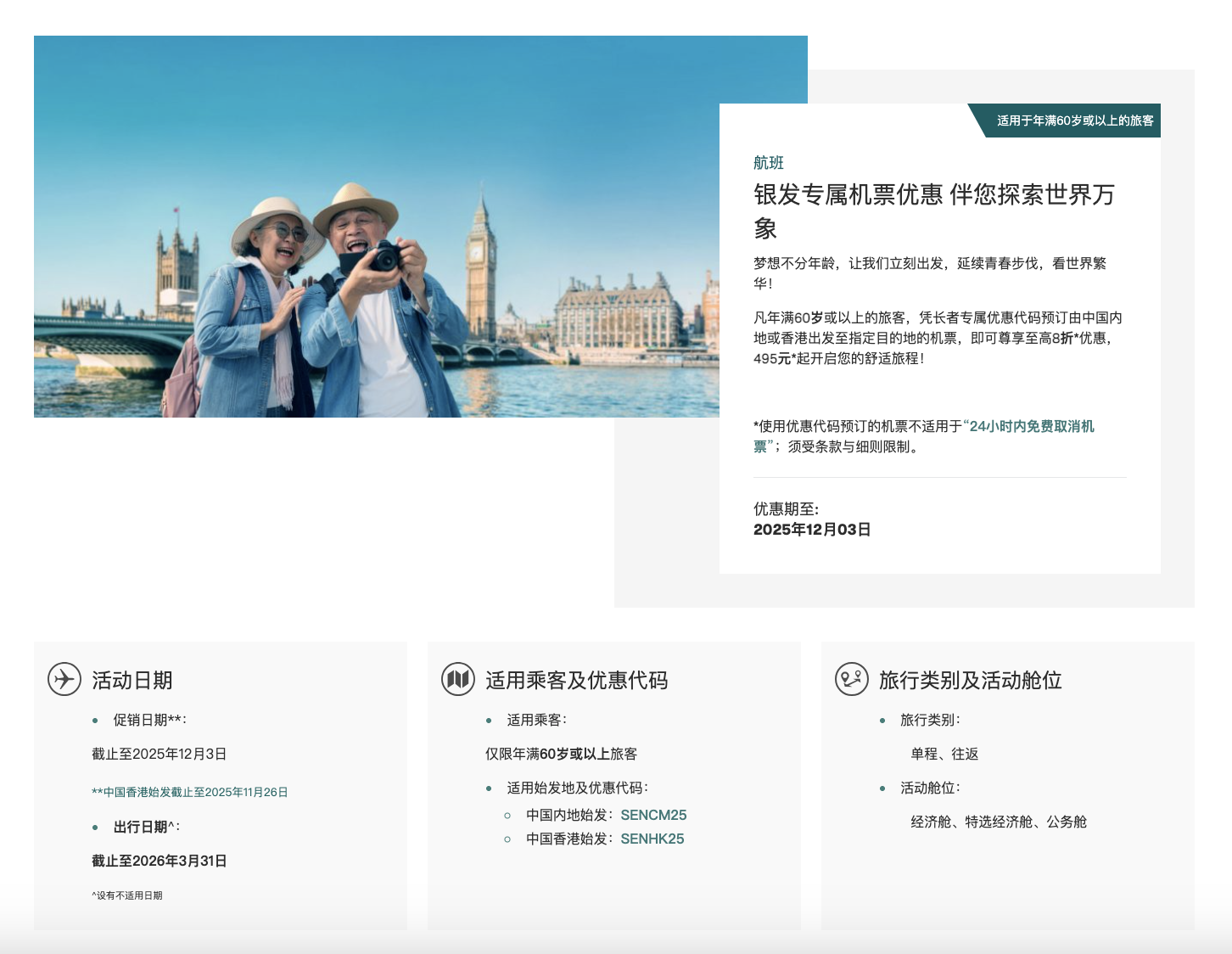
Task: Click the route icon beside 旅行类别及活动舱位
Action: point(852,679)
